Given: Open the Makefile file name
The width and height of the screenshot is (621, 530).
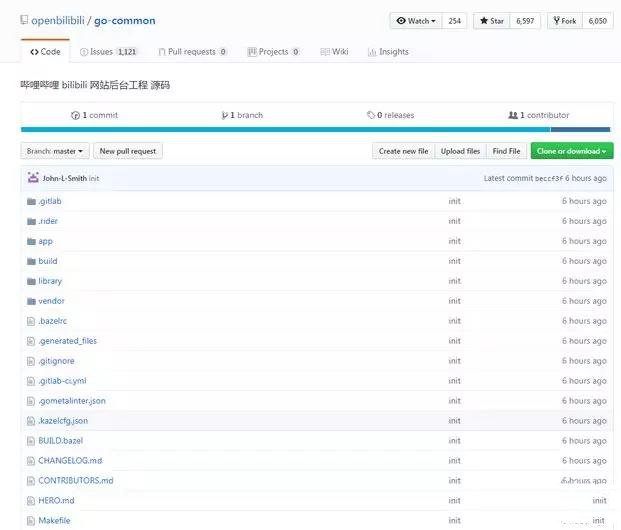Looking at the screenshot, I should 54,520.
